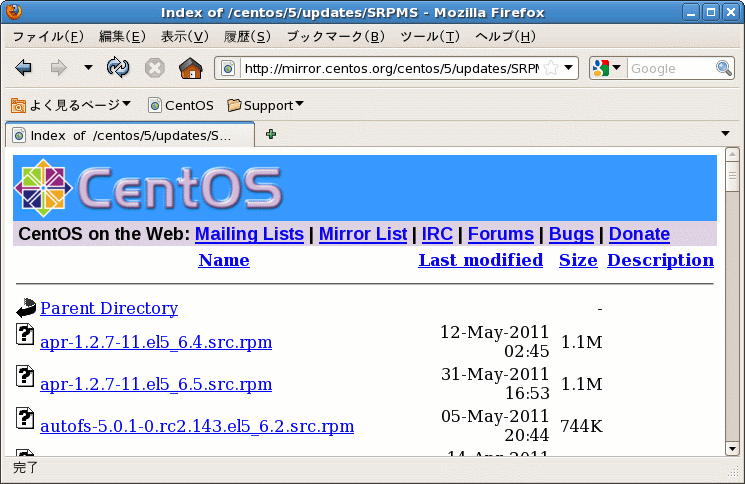Open the back/forward history dropdown arrow

coord(88,68)
